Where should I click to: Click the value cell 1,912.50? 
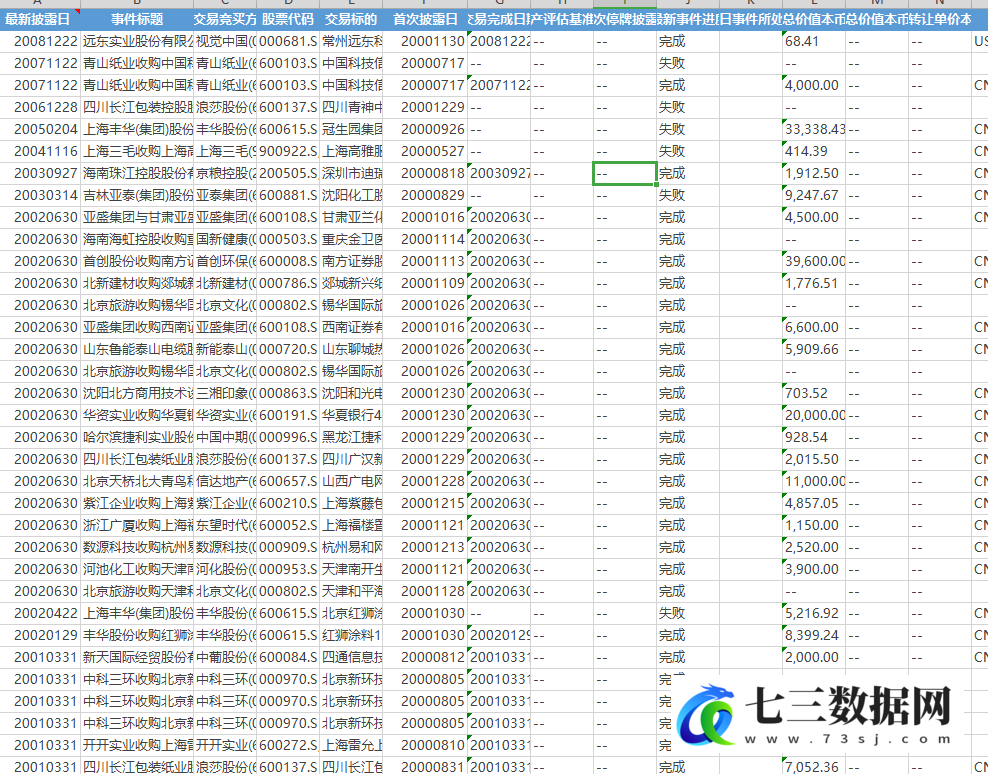[x=814, y=173]
